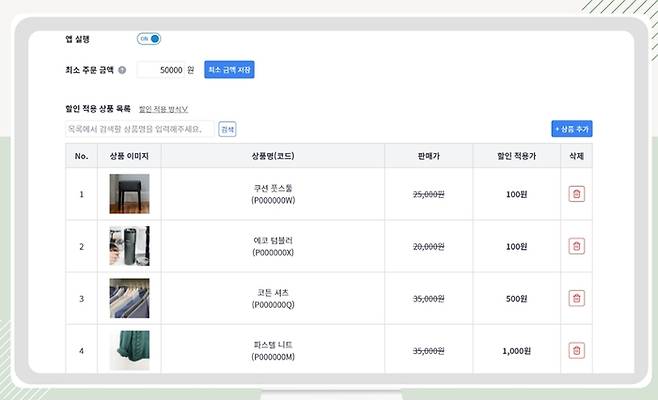Open the 할인 적용 방식 link
The image size is (658, 400).
pyautogui.click(x=163, y=109)
